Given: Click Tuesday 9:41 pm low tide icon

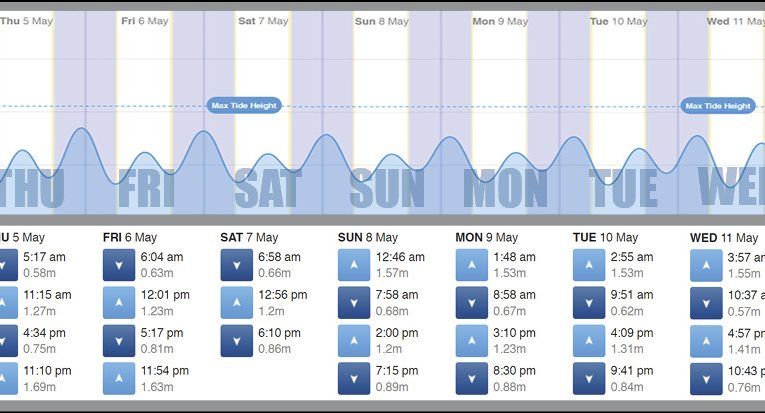Looking at the screenshot, I should pos(589,378).
